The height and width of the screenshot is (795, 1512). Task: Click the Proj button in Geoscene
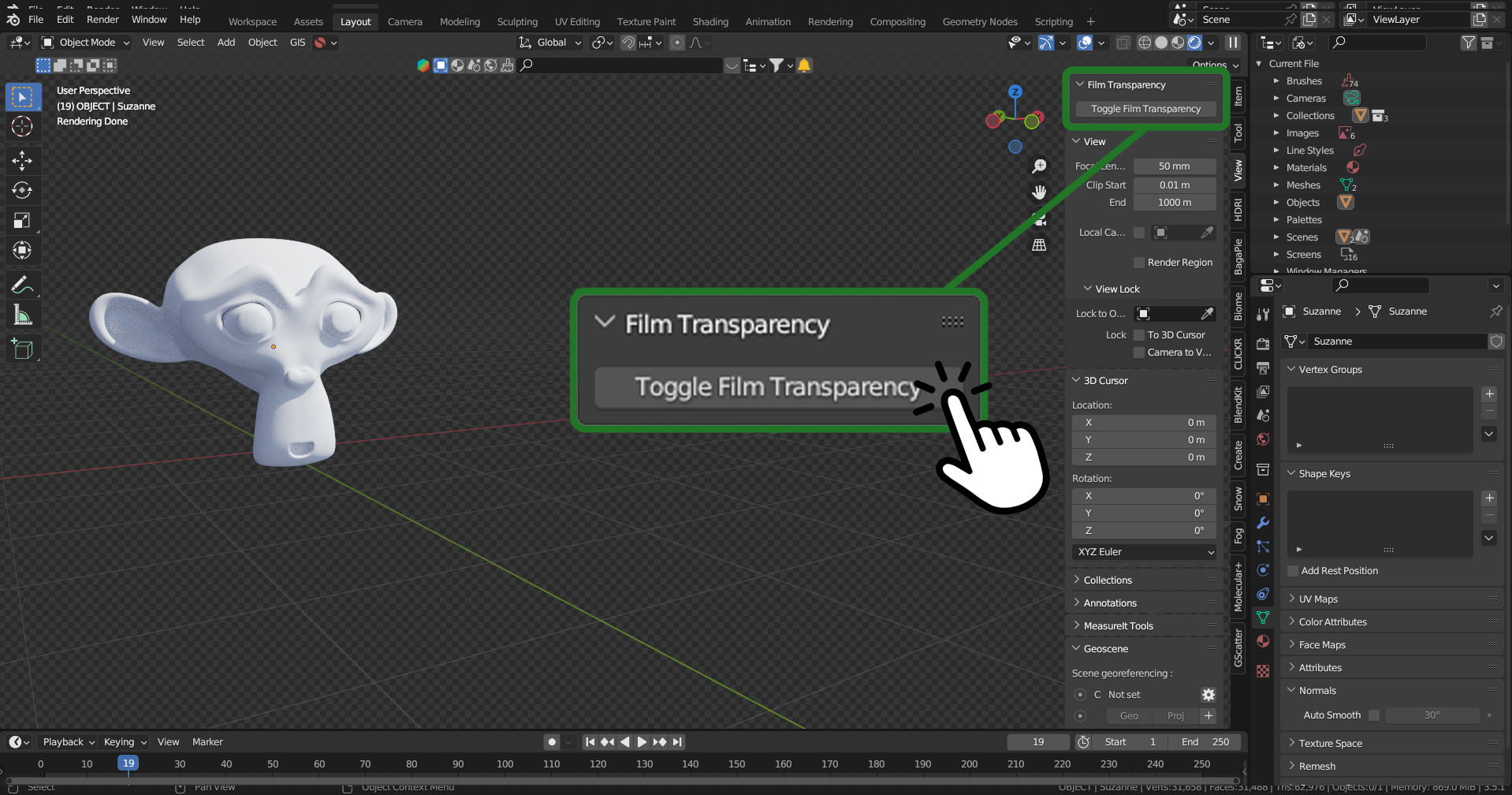[1175, 716]
